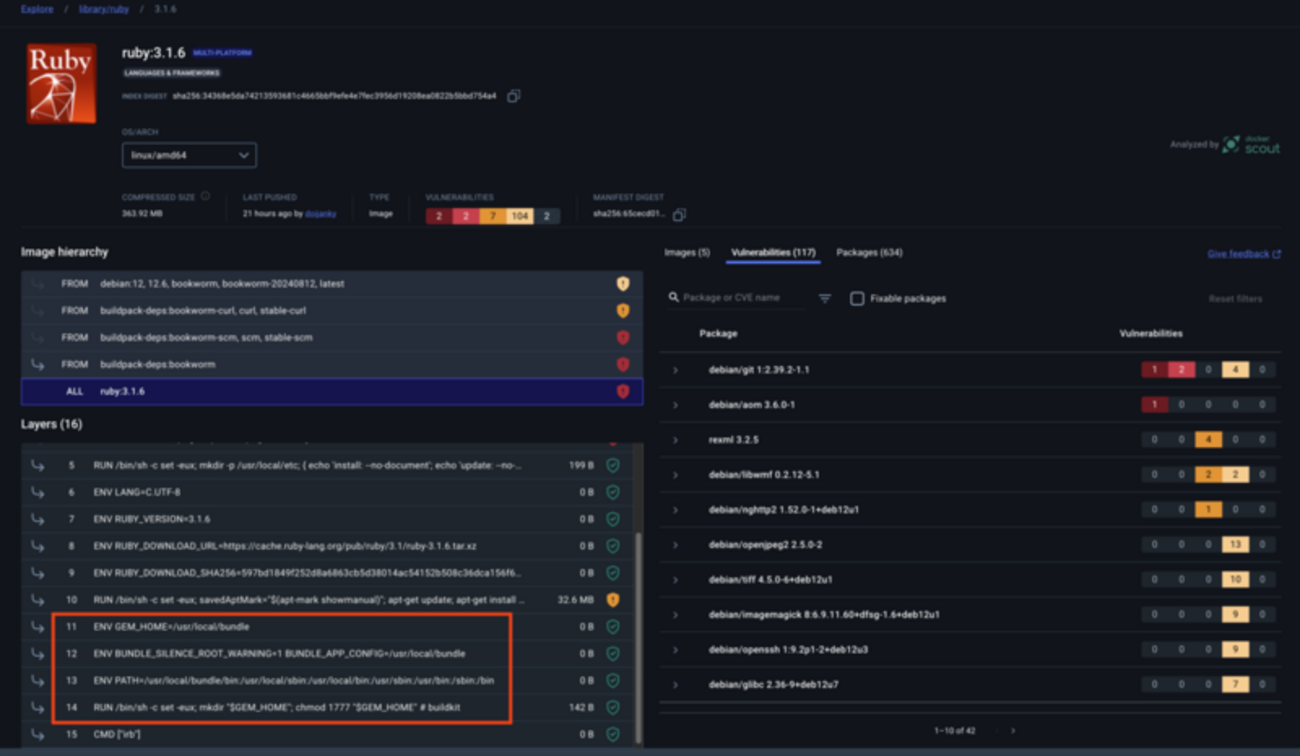Expand the debian/git package row
Viewport: 1300px width, 756px height.
pyautogui.click(x=676, y=370)
